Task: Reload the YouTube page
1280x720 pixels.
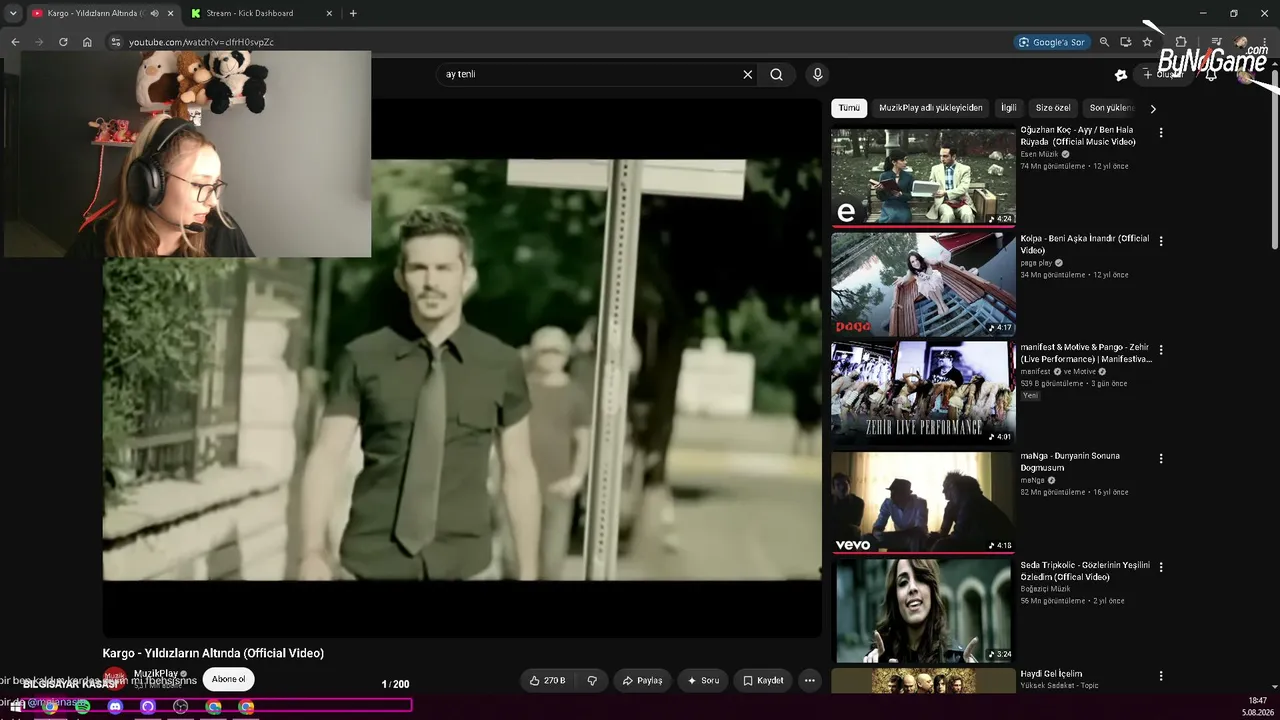Action: click(x=63, y=42)
